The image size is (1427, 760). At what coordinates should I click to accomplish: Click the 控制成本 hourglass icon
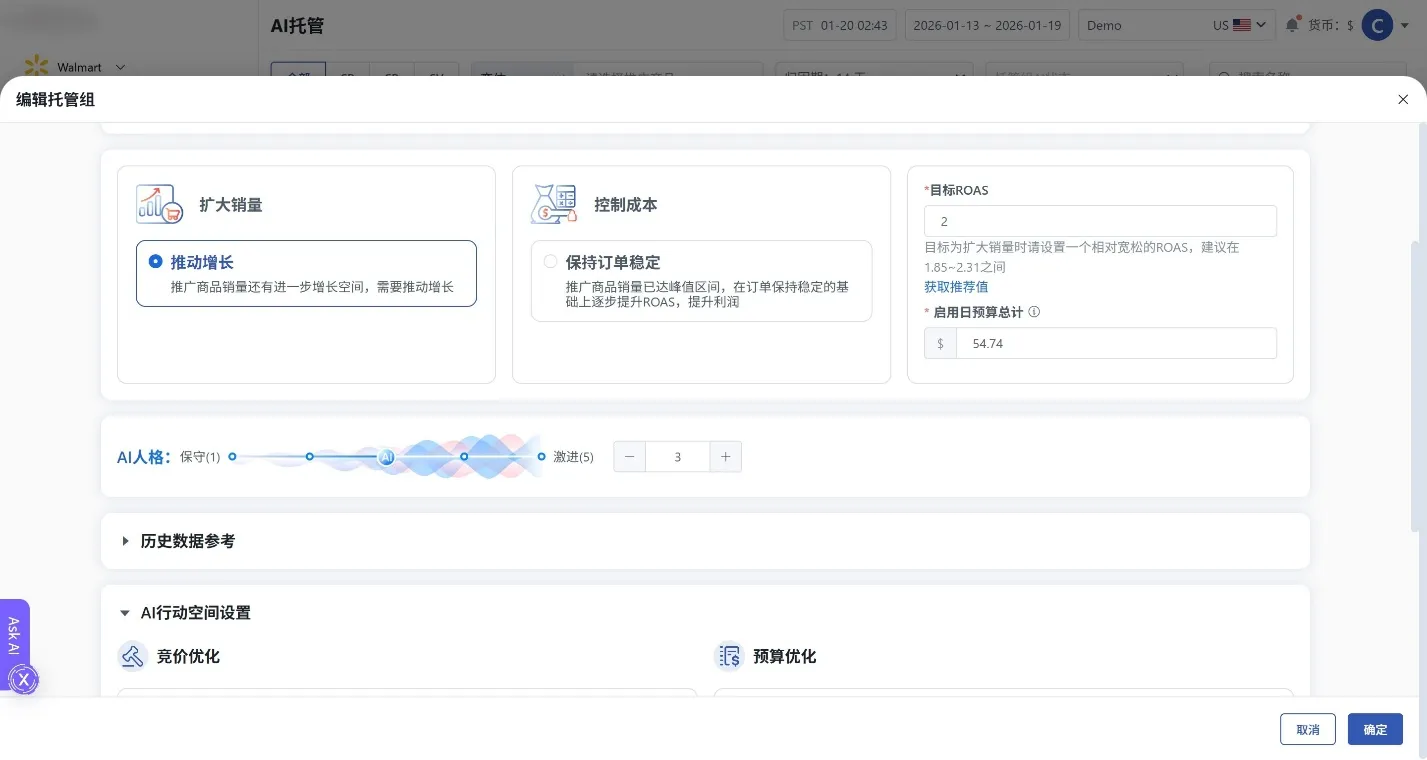[553, 204]
